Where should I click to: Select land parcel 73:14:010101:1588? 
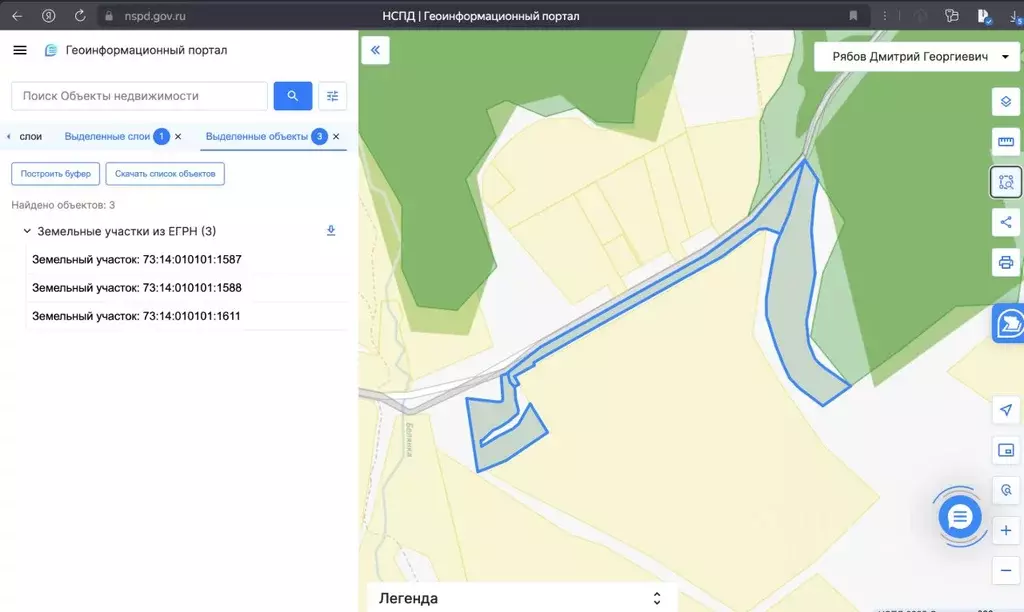tap(137, 288)
